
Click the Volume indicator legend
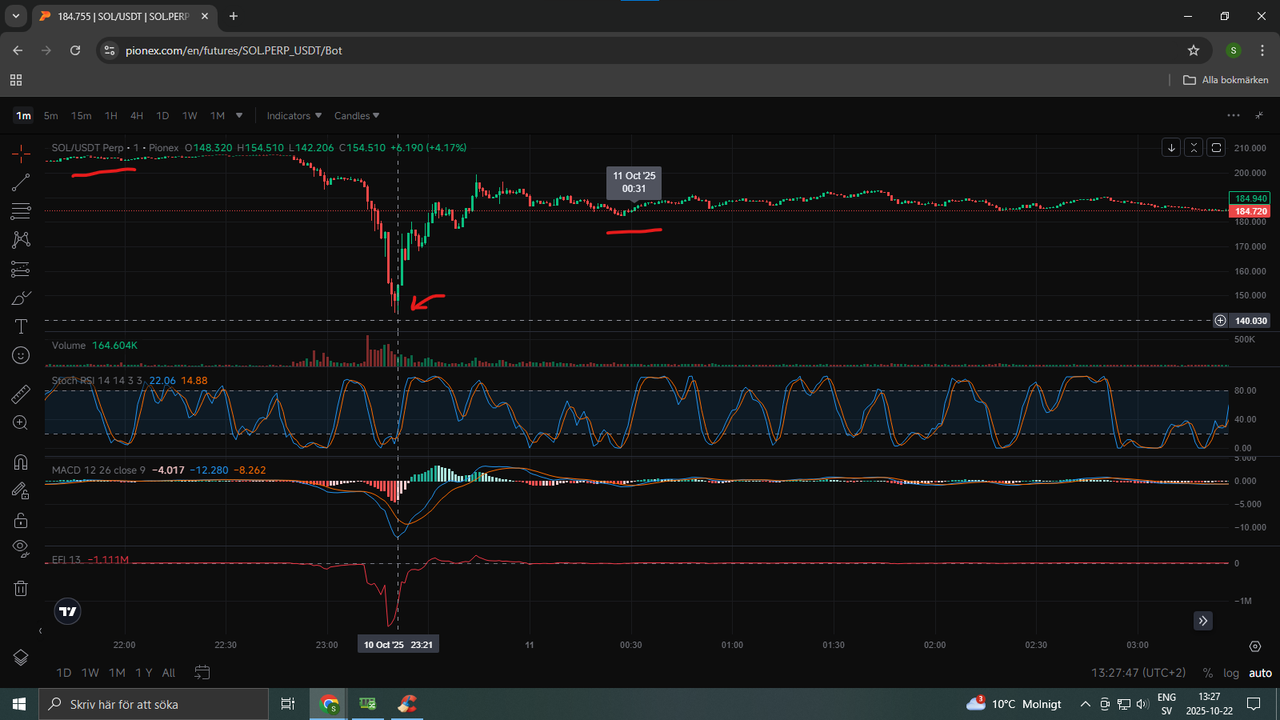point(69,345)
